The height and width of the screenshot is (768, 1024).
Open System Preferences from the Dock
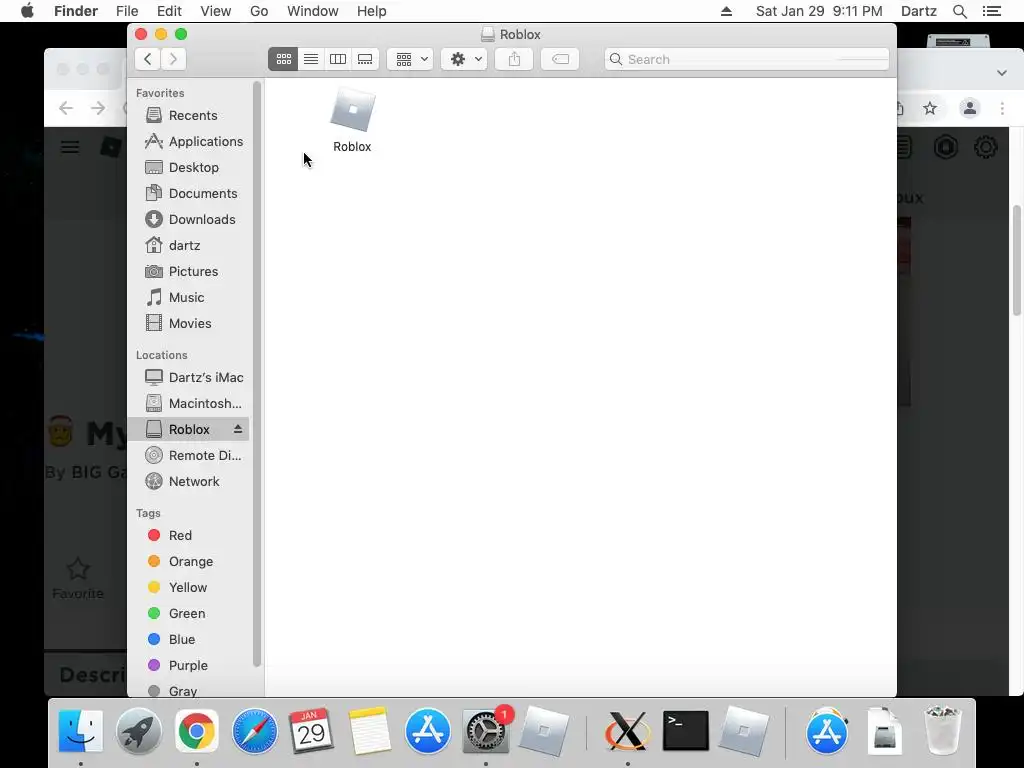[x=486, y=731]
